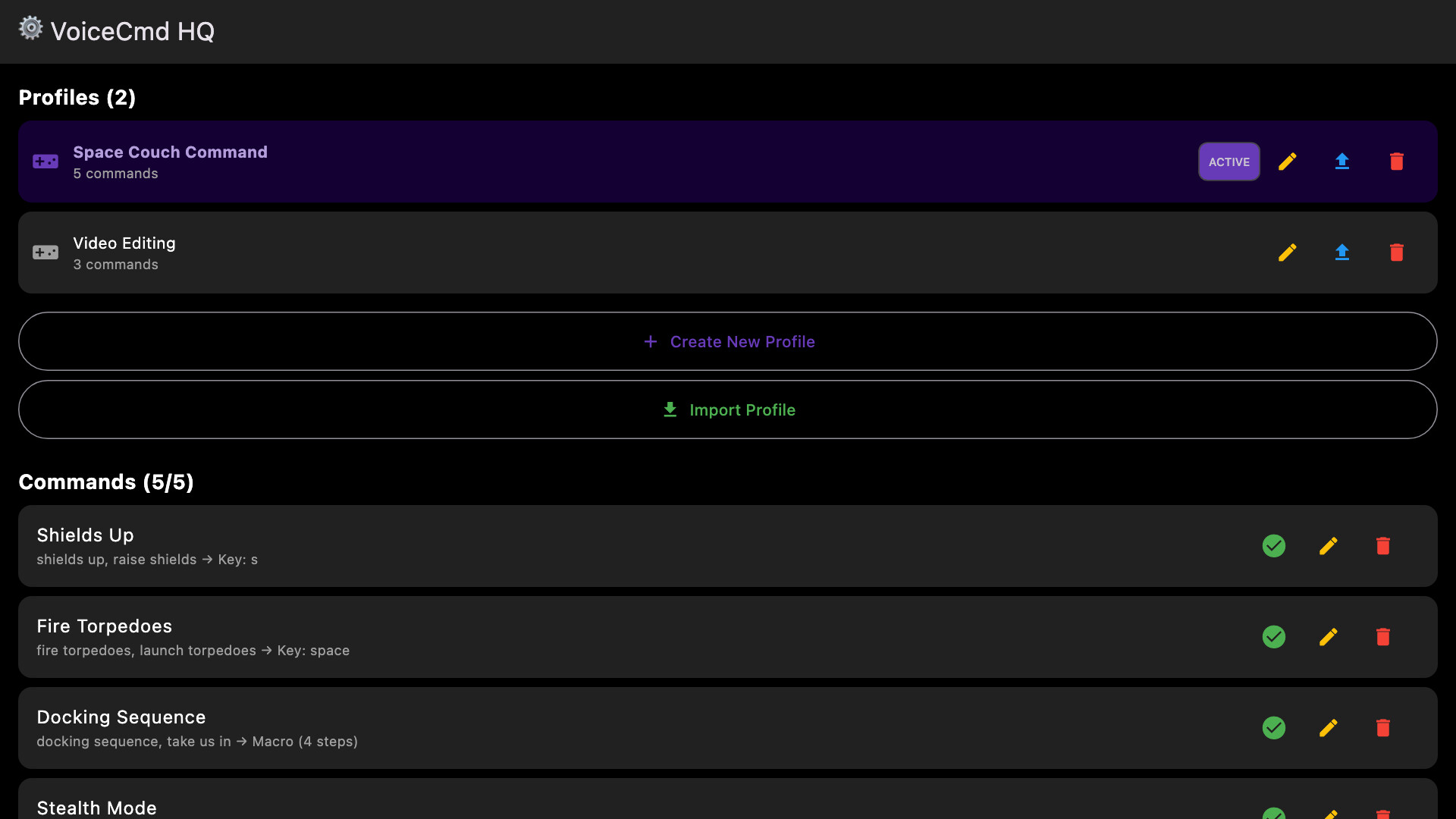Viewport: 1456px width, 819px height.
Task: Click the gamepad icon for Video Editing
Action: coord(45,253)
